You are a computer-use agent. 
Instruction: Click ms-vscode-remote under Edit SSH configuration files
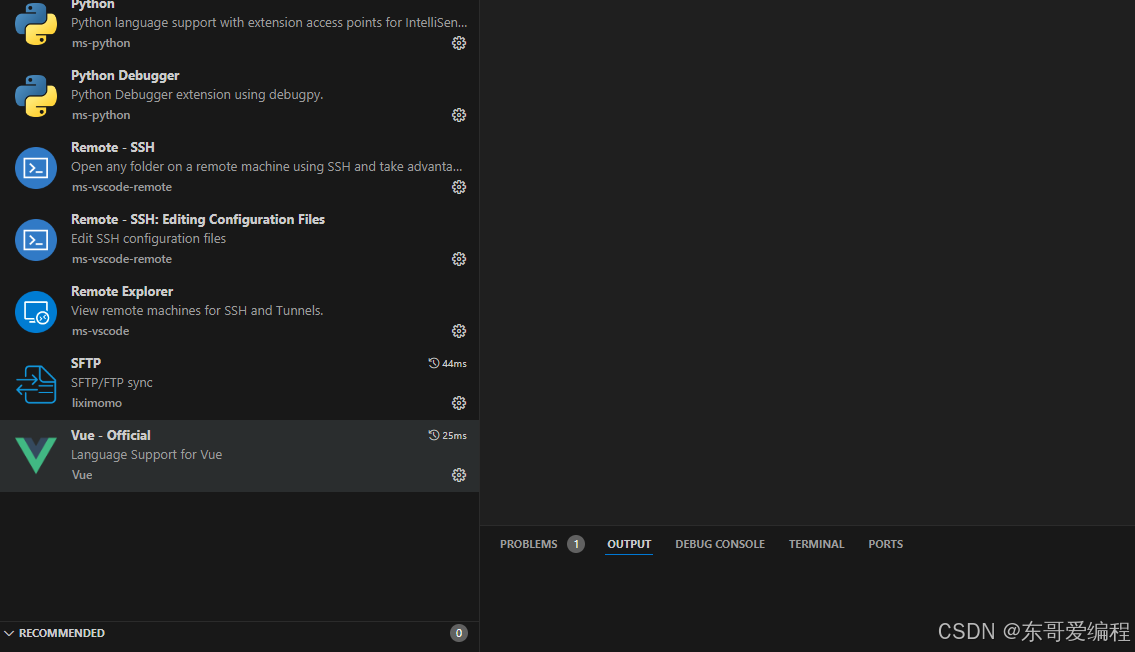coord(122,259)
